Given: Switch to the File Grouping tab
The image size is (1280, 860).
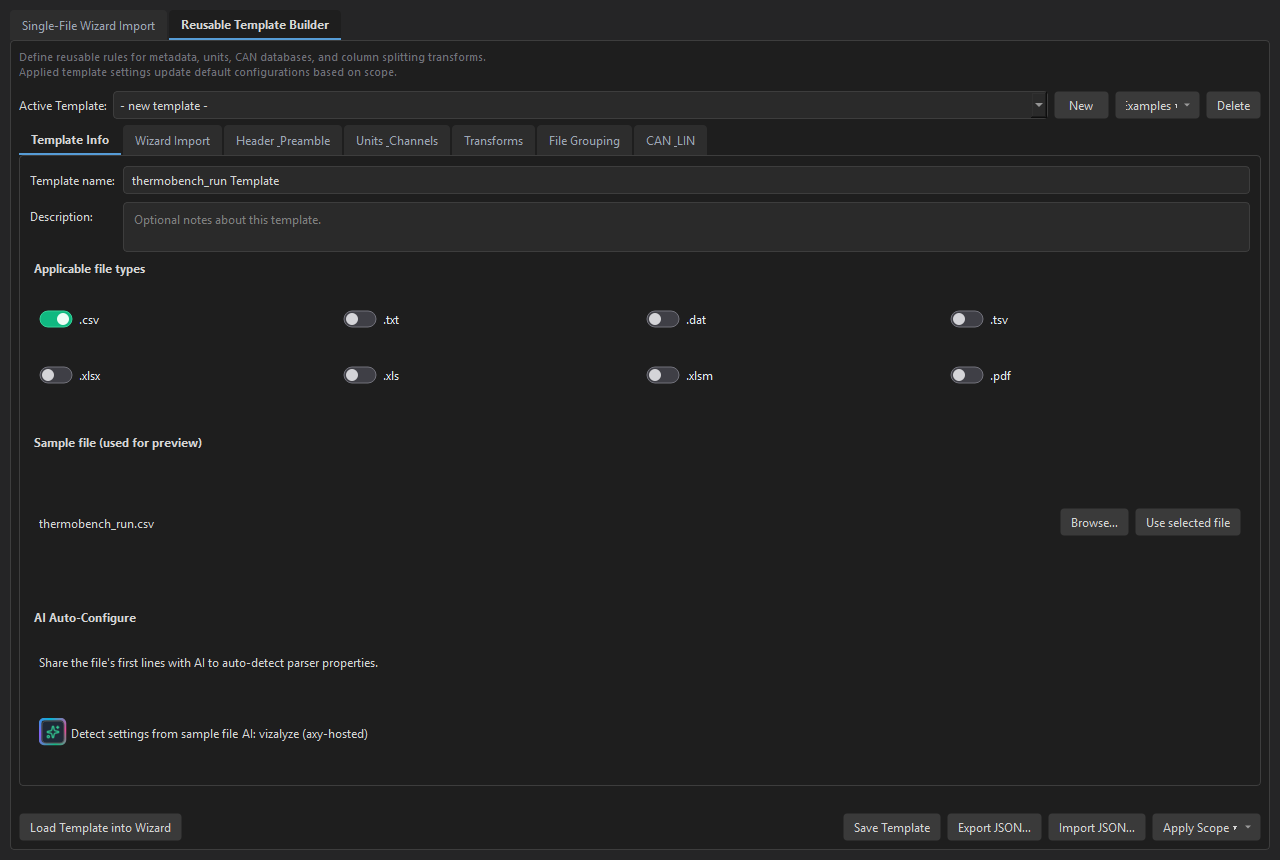Looking at the screenshot, I should click(584, 141).
